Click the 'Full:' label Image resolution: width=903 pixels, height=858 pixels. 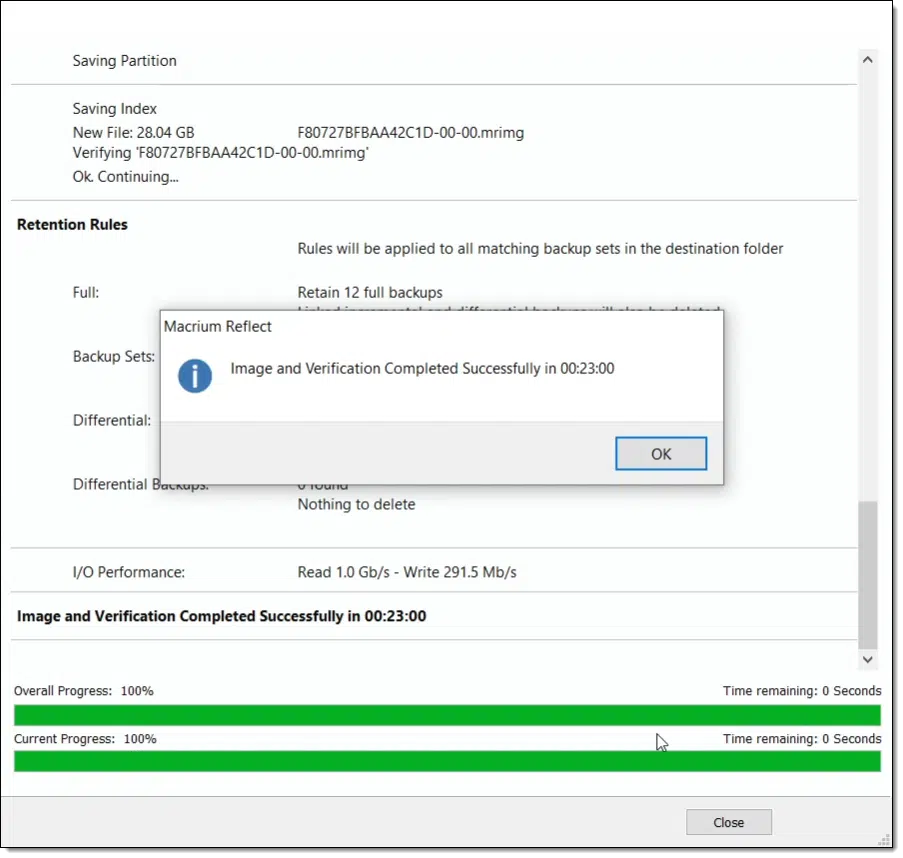(x=86, y=293)
